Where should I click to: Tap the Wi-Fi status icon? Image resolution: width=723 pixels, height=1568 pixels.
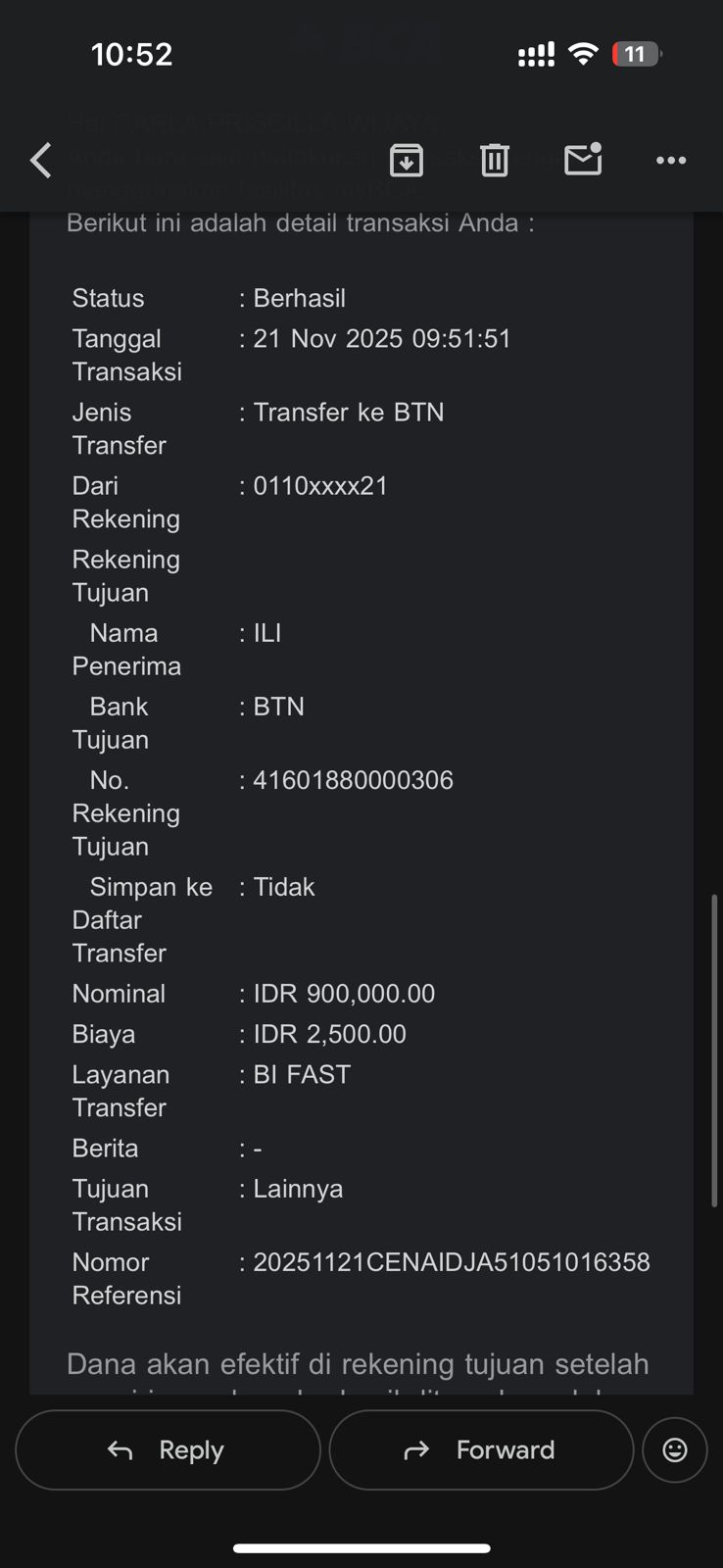(x=583, y=54)
